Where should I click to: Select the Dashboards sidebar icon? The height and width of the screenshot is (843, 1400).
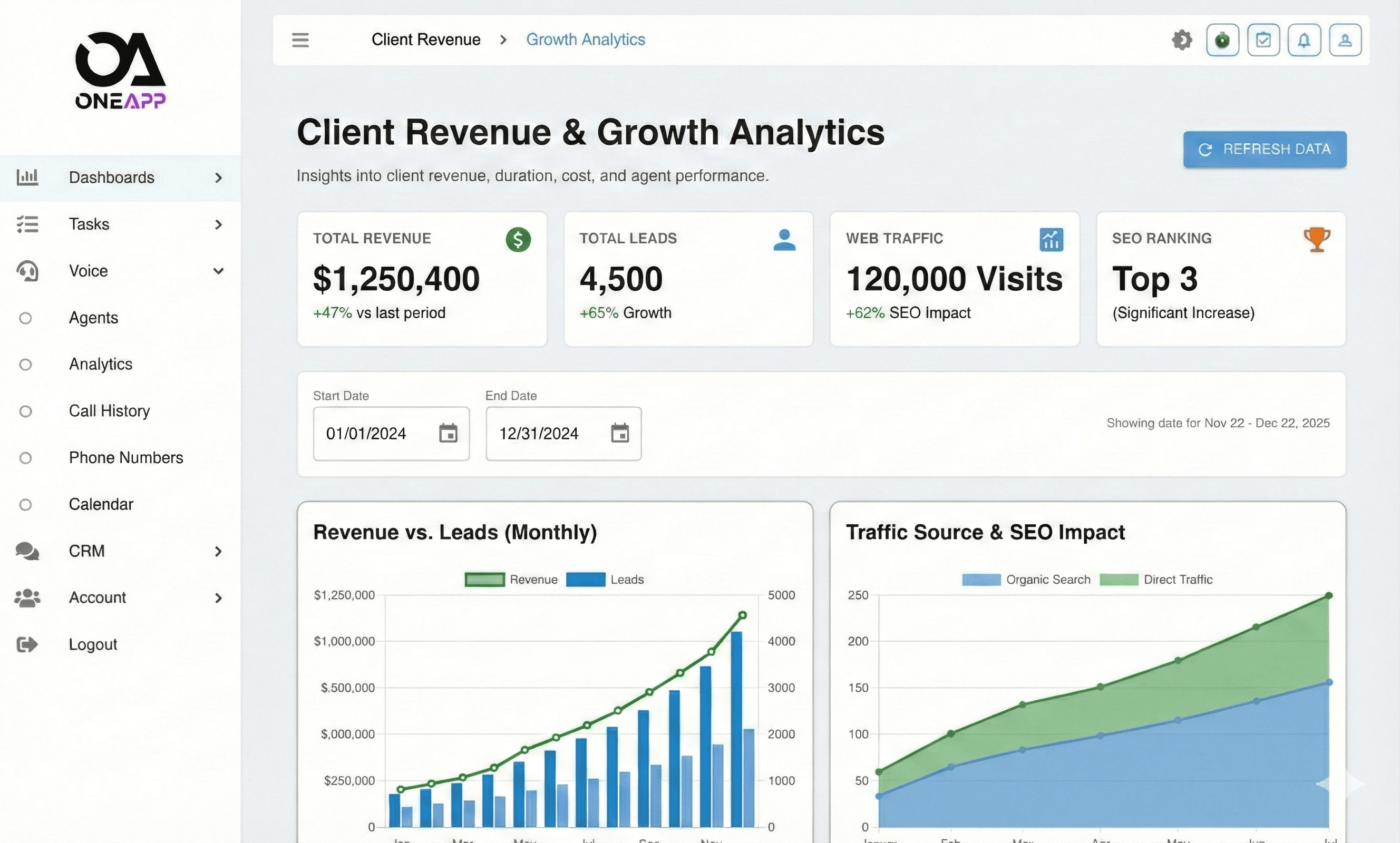pyautogui.click(x=28, y=177)
